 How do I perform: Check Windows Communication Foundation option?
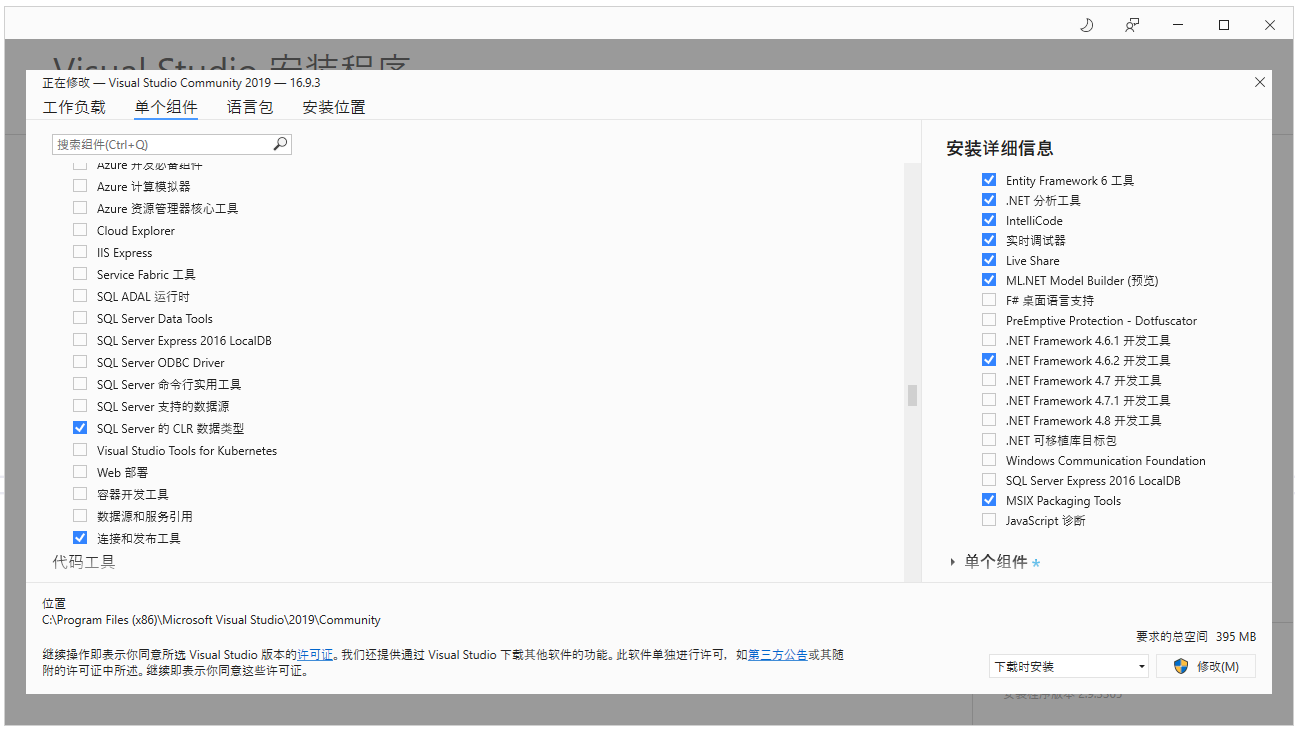click(x=989, y=460)
